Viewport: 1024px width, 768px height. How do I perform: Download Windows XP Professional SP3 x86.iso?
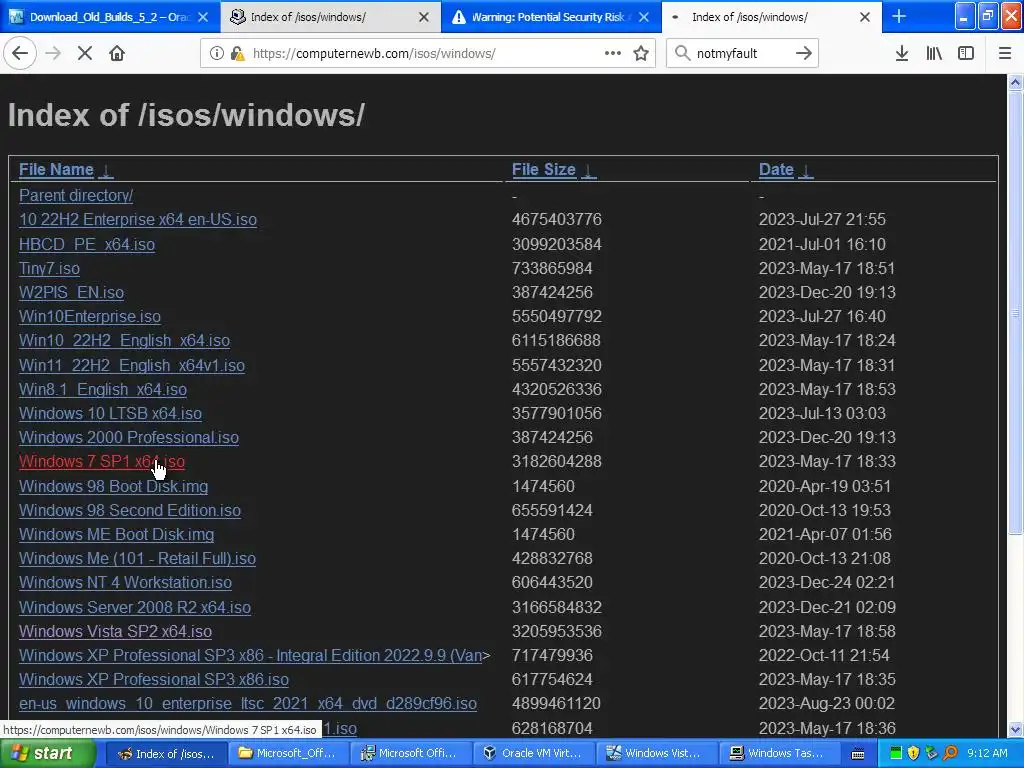[x=153, y=680]
